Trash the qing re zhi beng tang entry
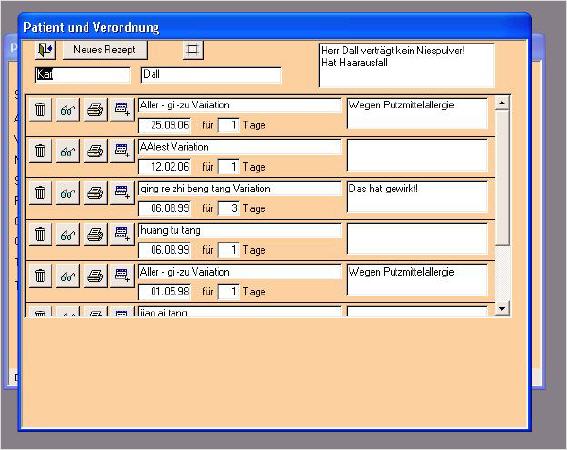Screen dimensions: 567x450 [40, 192]
